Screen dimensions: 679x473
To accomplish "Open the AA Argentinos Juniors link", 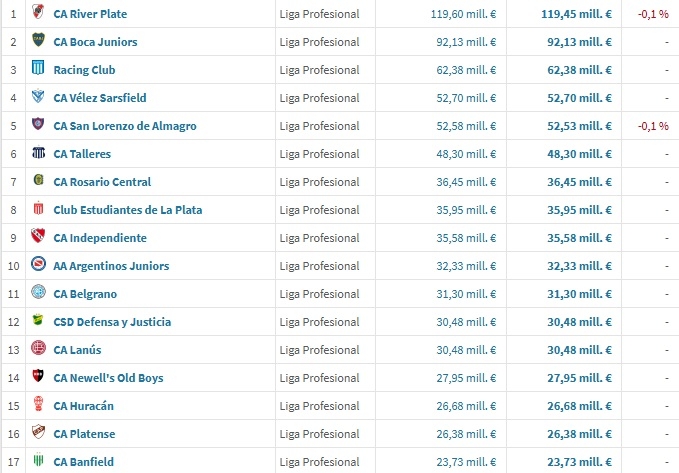I will point(111,266).
